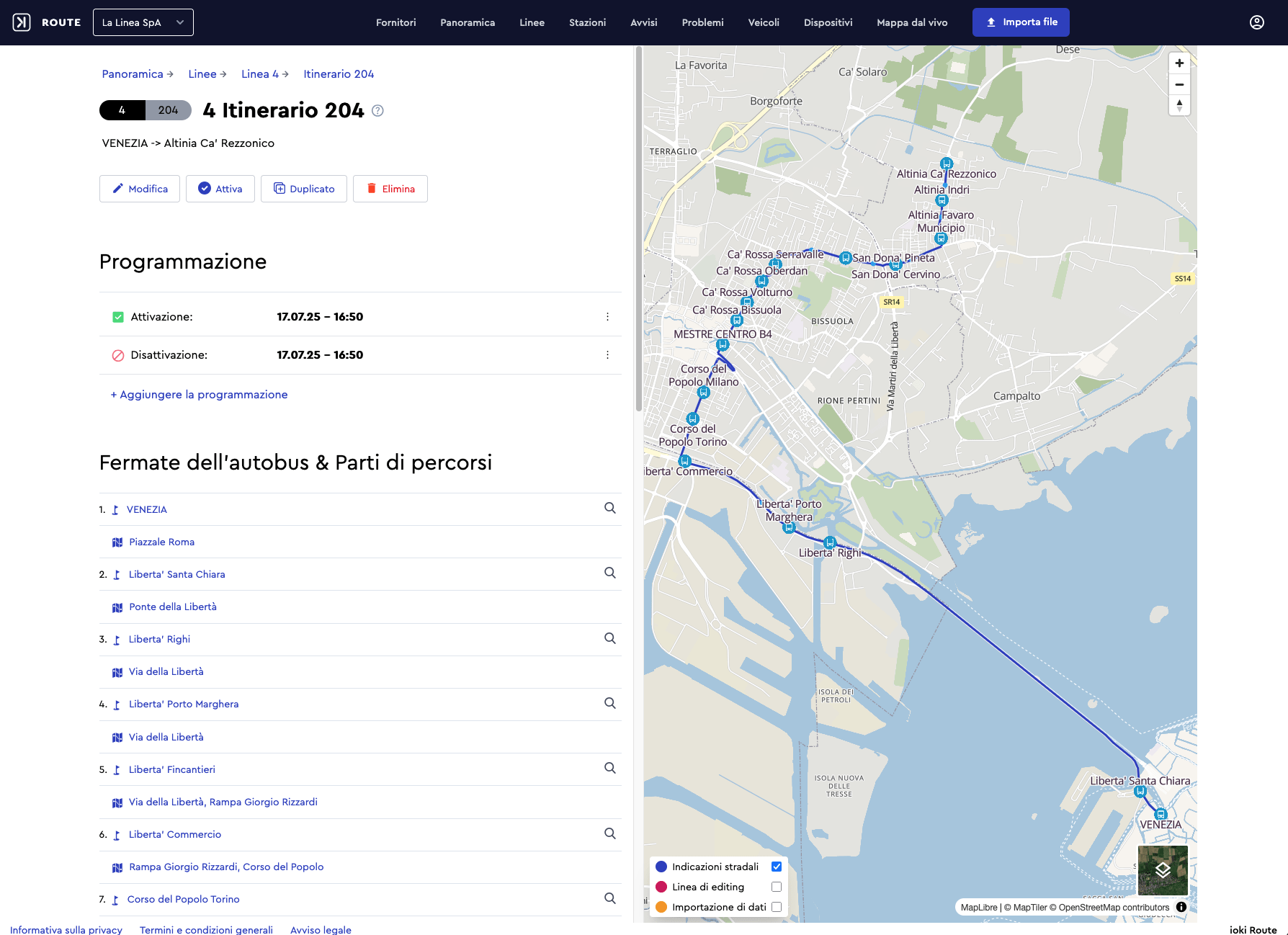Enable Importazione di dati layer

pos(777,907)
